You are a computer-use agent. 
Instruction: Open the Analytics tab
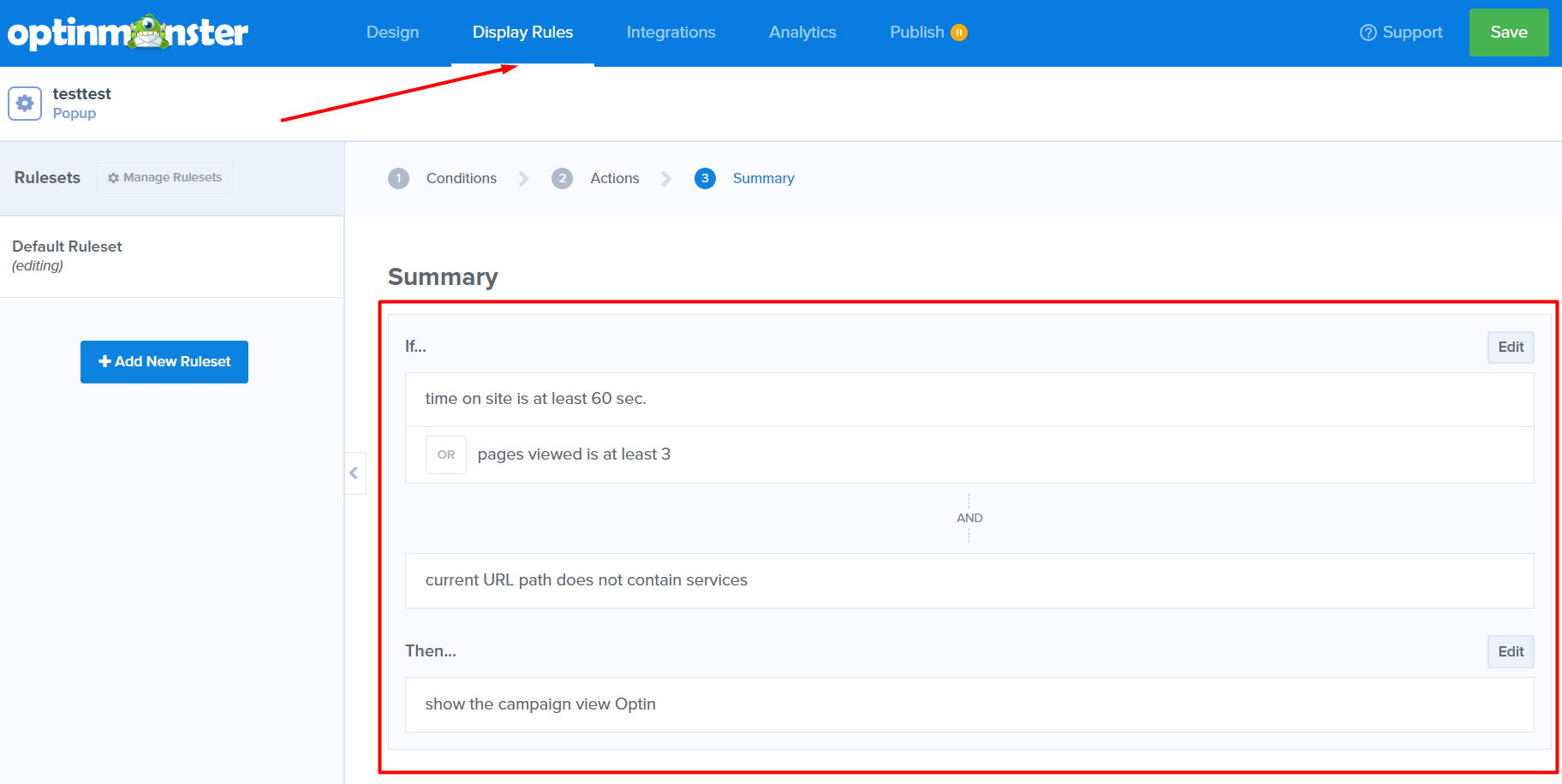(x=802, y=33)
